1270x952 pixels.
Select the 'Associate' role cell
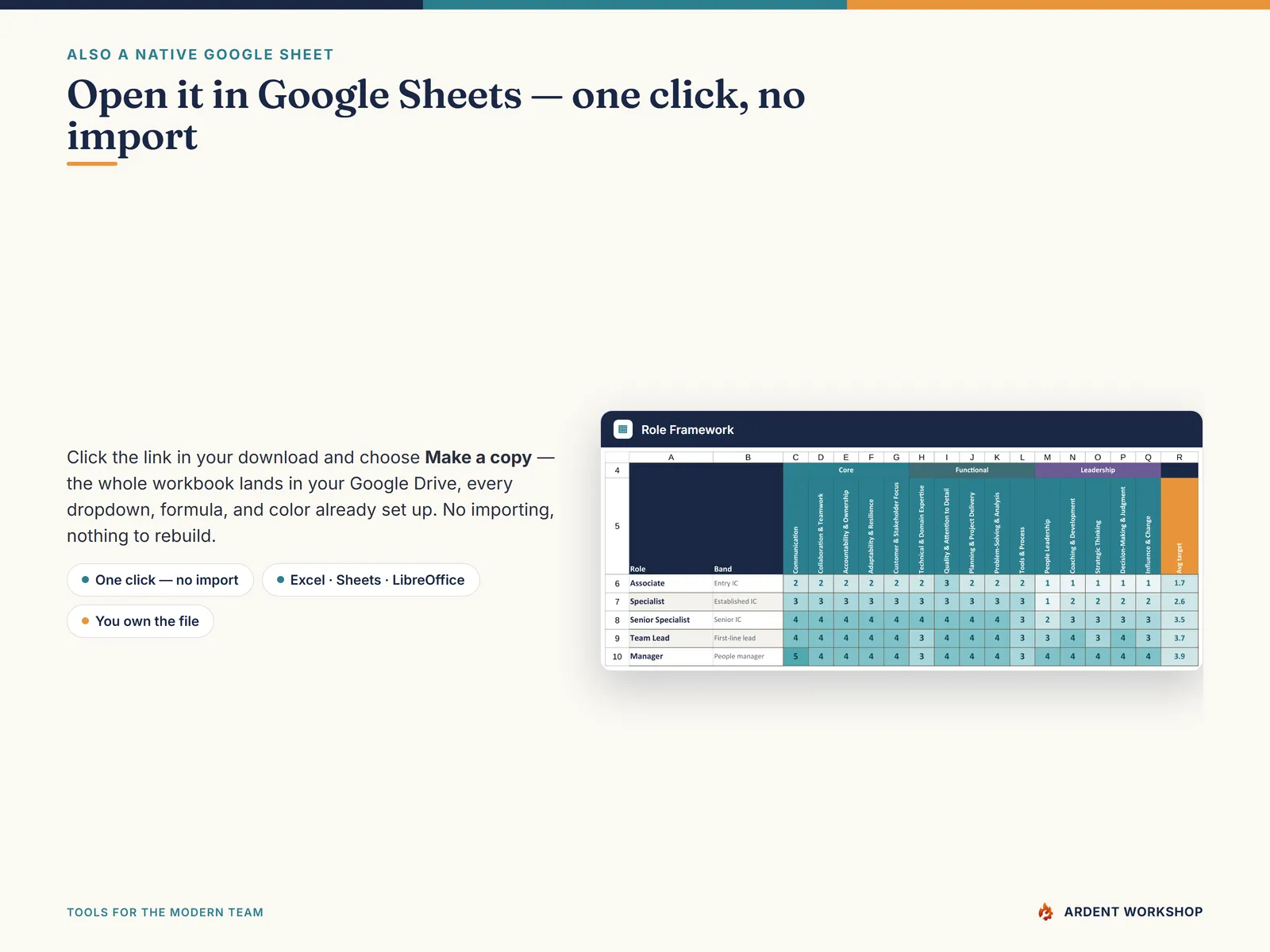(671, 583)
